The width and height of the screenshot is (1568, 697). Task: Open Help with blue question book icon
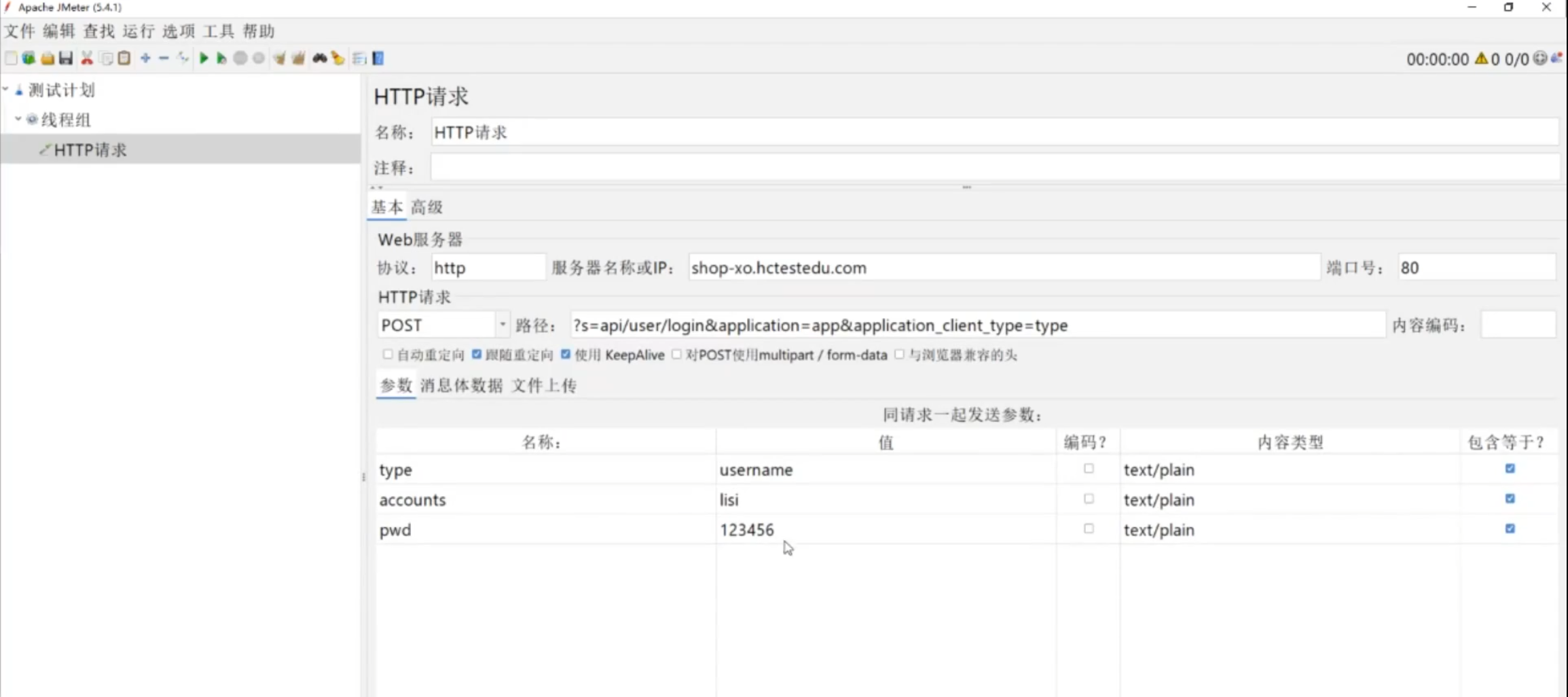(x=378, y=58)
